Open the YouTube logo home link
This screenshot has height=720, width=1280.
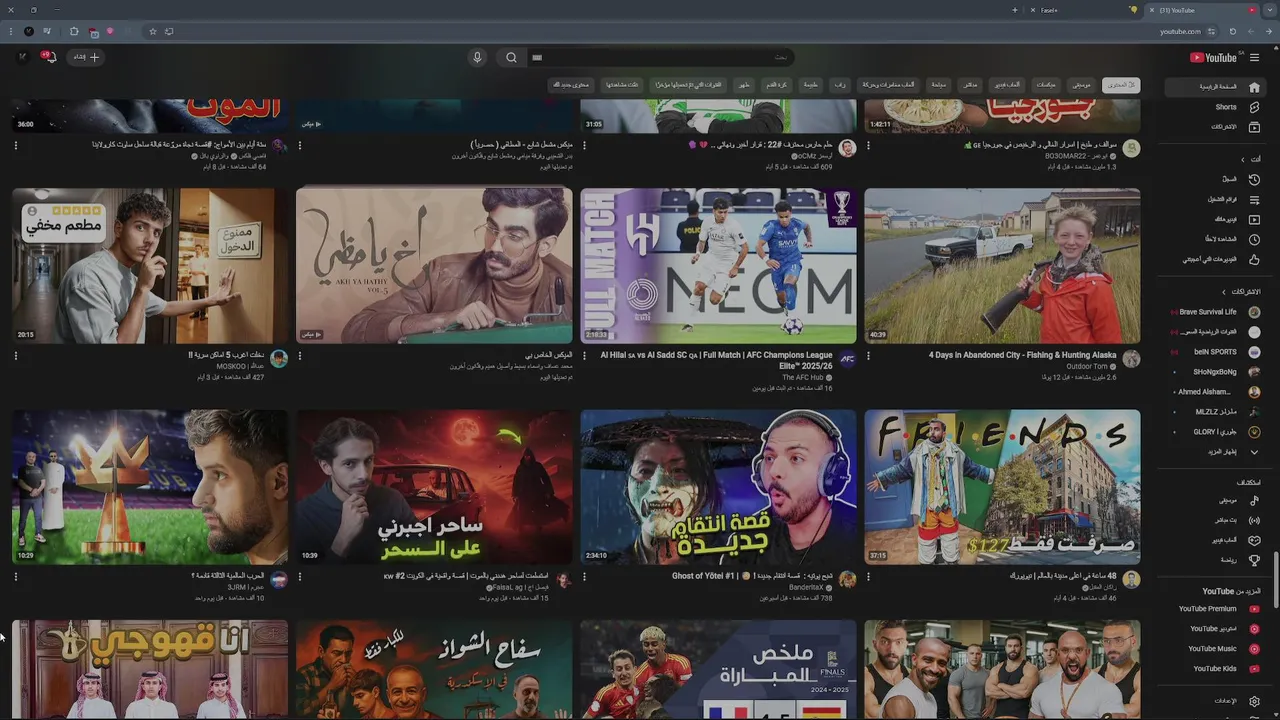click(1213, 57)
